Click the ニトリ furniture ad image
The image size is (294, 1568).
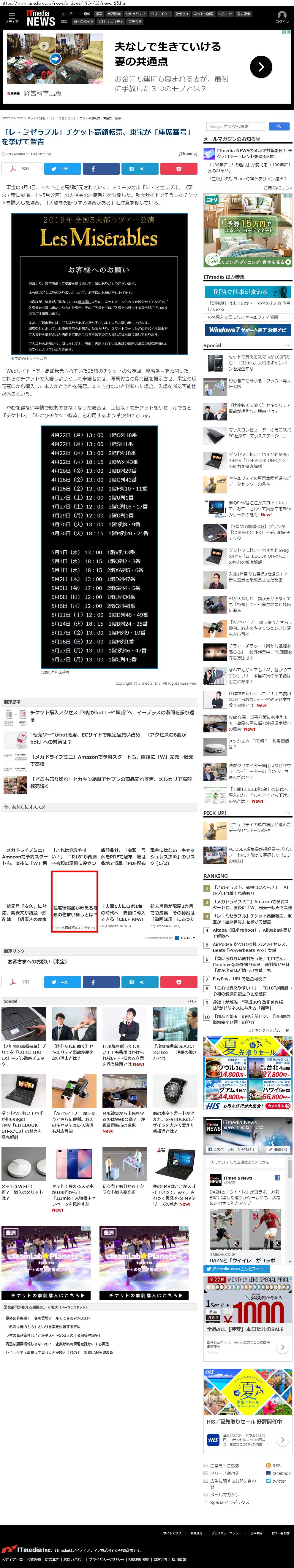coord(248,231)
